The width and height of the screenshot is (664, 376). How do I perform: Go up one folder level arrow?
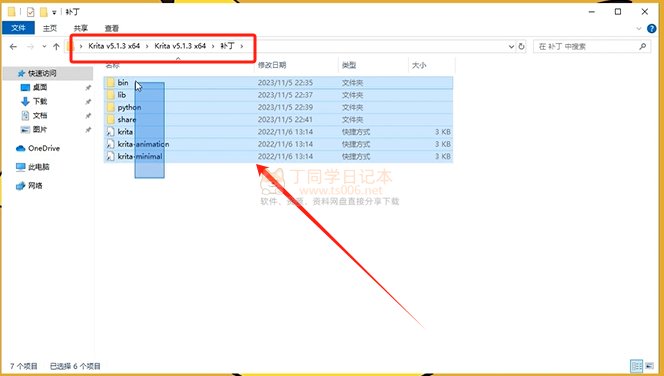56,47
